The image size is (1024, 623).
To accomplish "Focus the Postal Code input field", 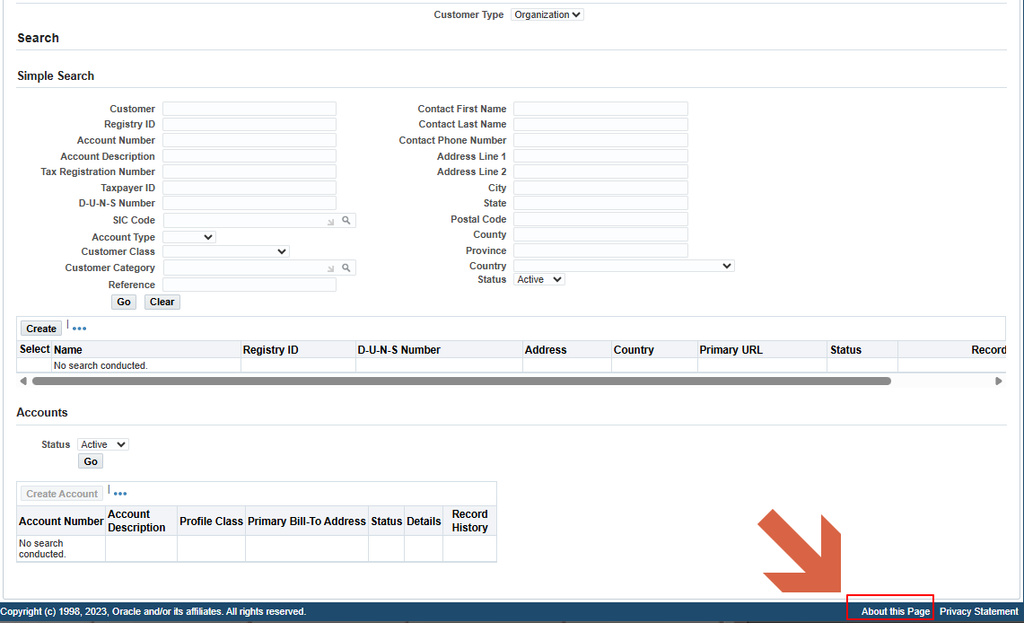I will click(x=600, y=219).
